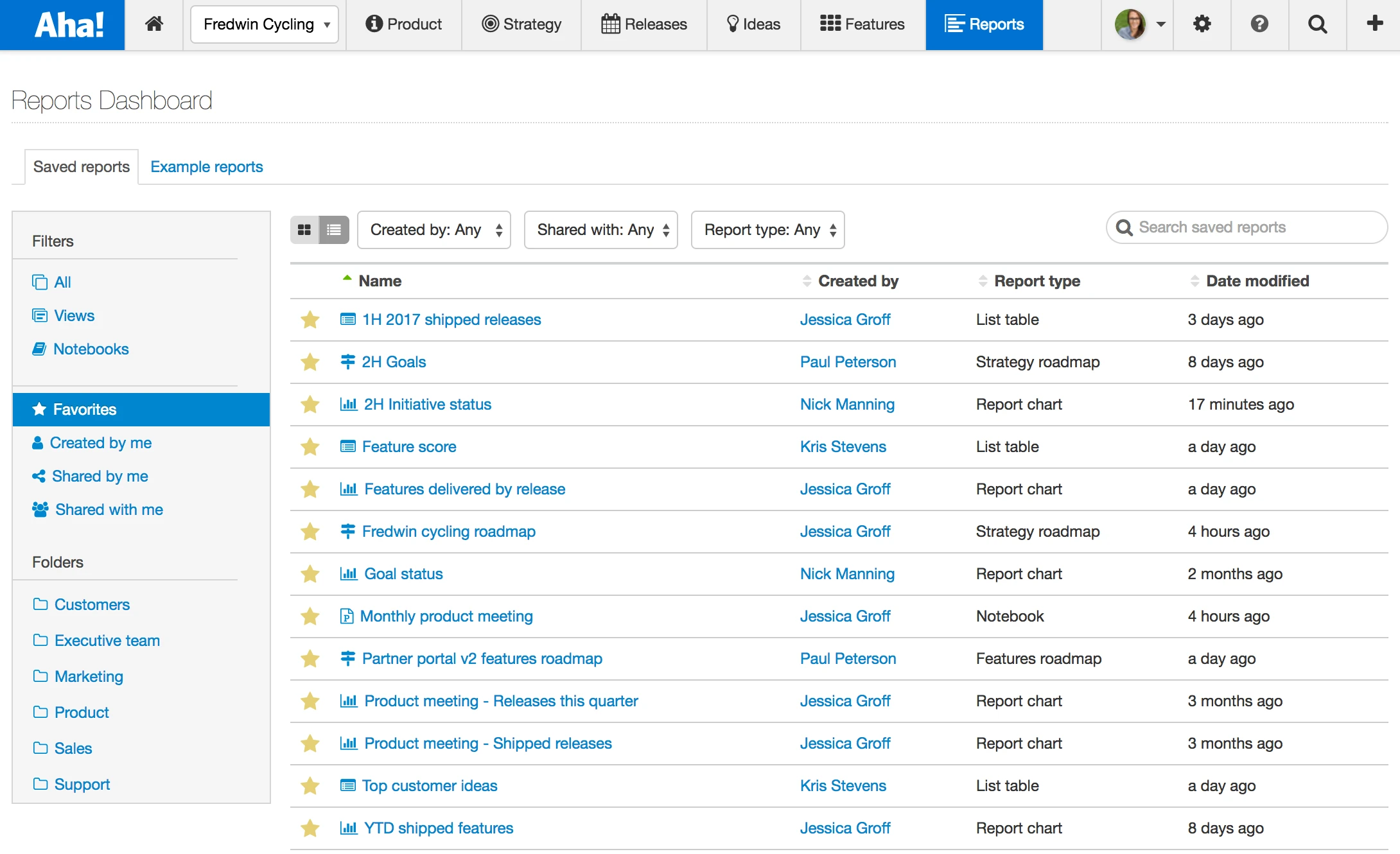This screenshot has height=854, width=1400.
Task: Open the Monthly product meeting notebook
Action: (x=446, y=616)
